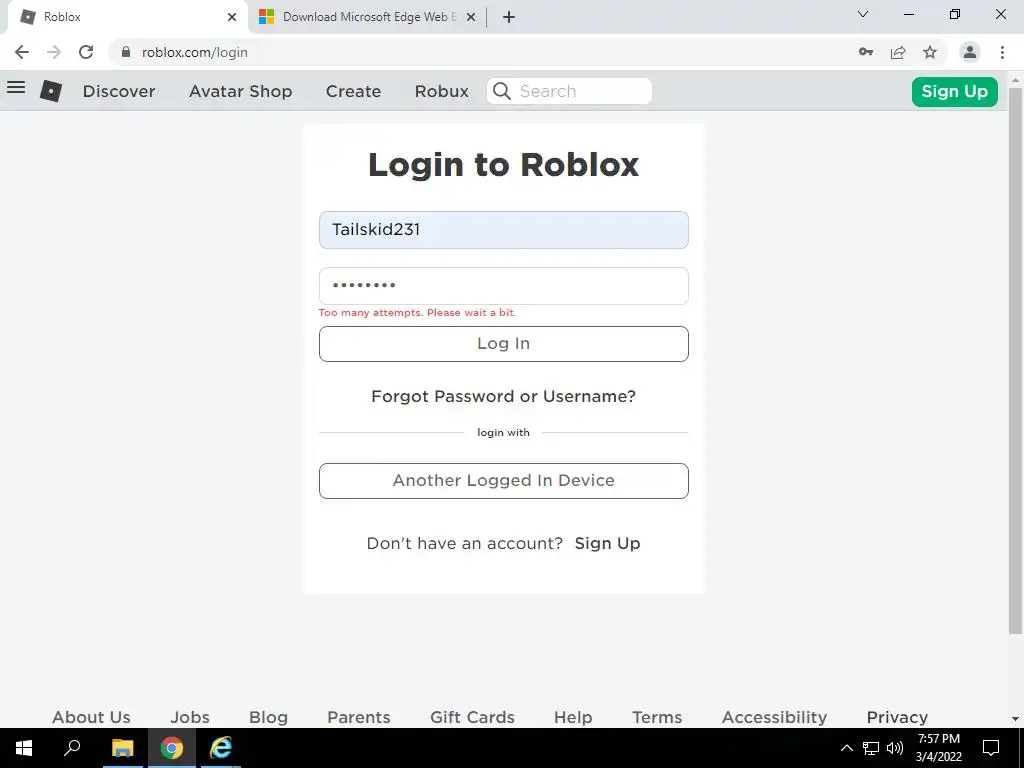1024x768 pixels.
Task: Reload the page with refresh icon
Action: pos(86,52)
